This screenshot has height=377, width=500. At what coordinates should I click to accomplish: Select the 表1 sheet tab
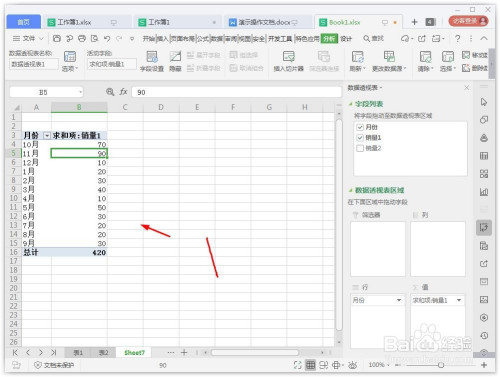click(78, 352)
